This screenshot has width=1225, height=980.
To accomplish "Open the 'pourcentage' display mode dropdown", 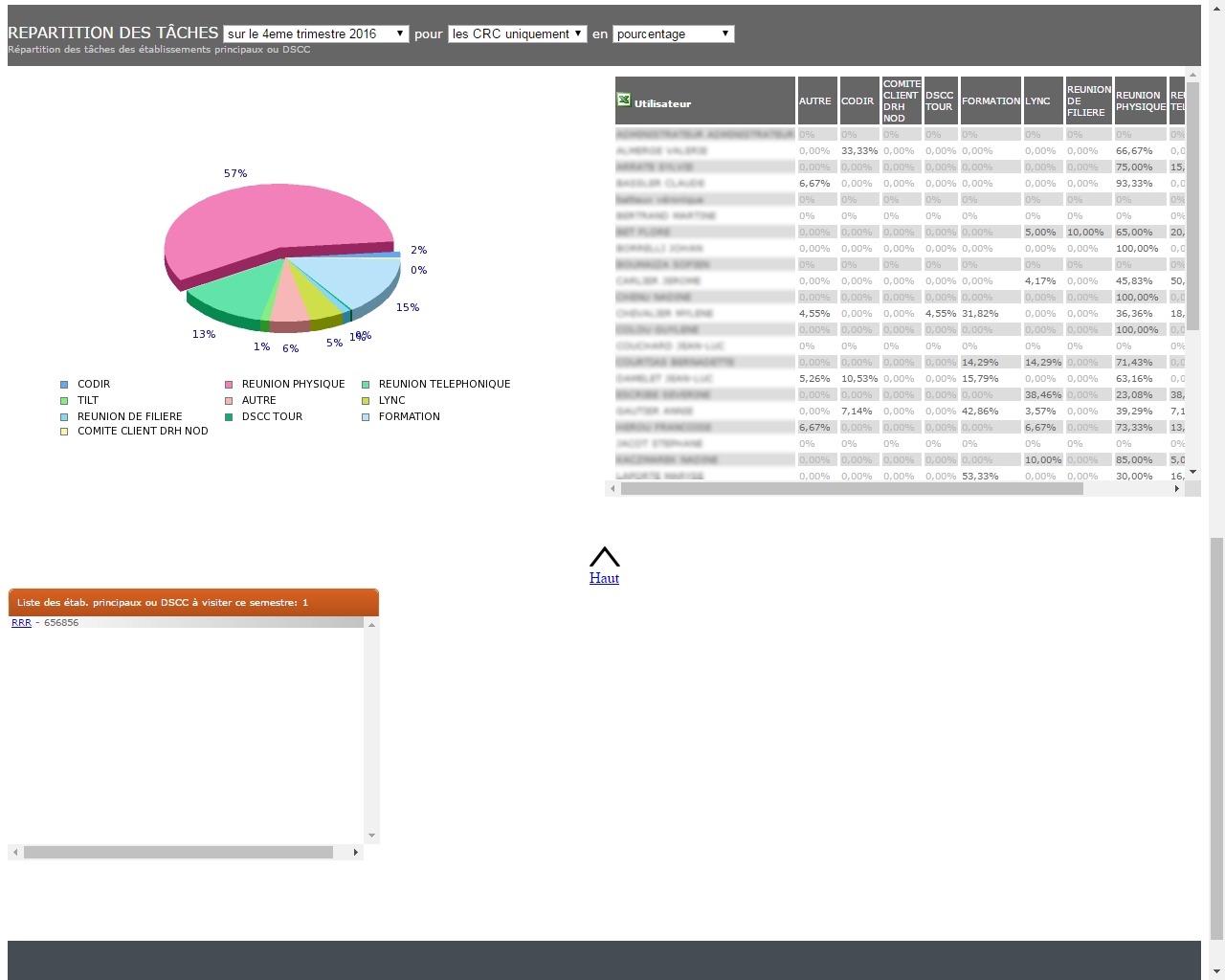I will coord(673,33).
